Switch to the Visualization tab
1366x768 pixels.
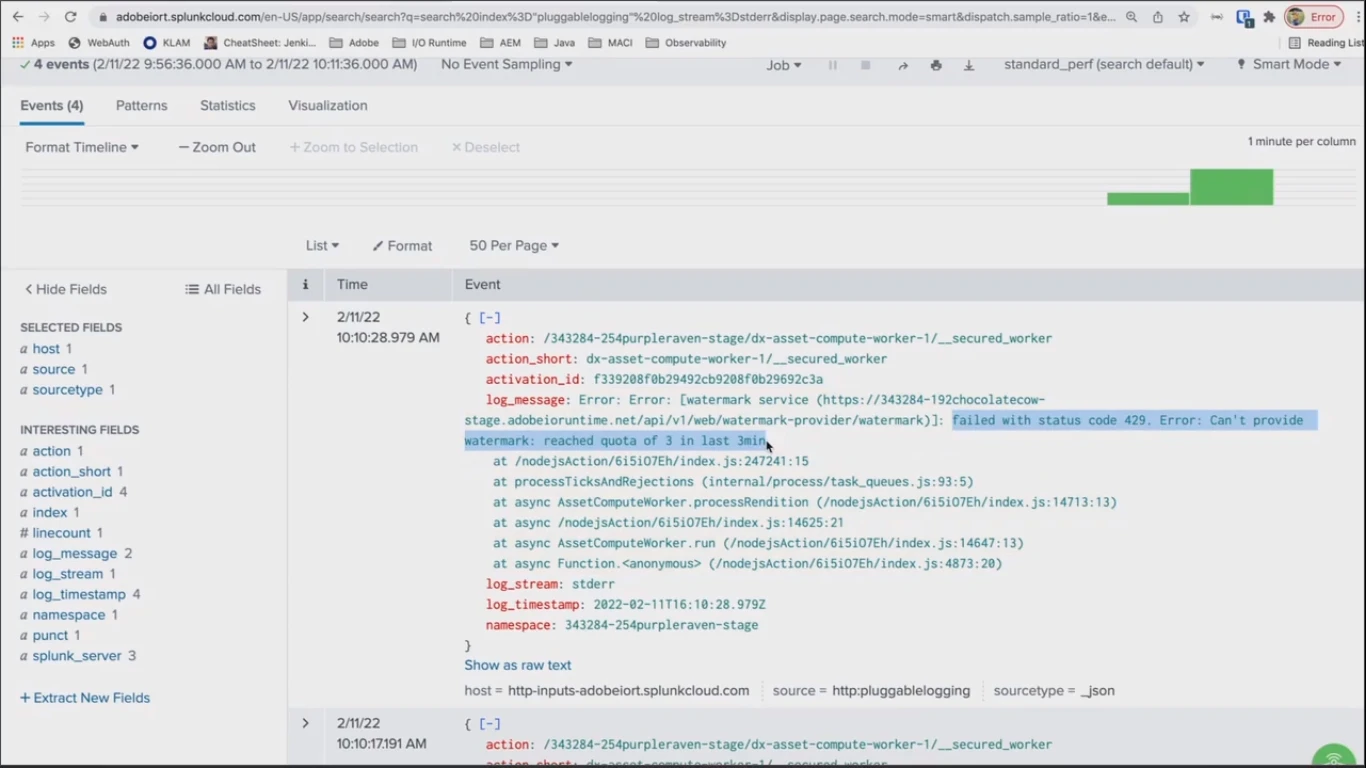pos(328,105)
